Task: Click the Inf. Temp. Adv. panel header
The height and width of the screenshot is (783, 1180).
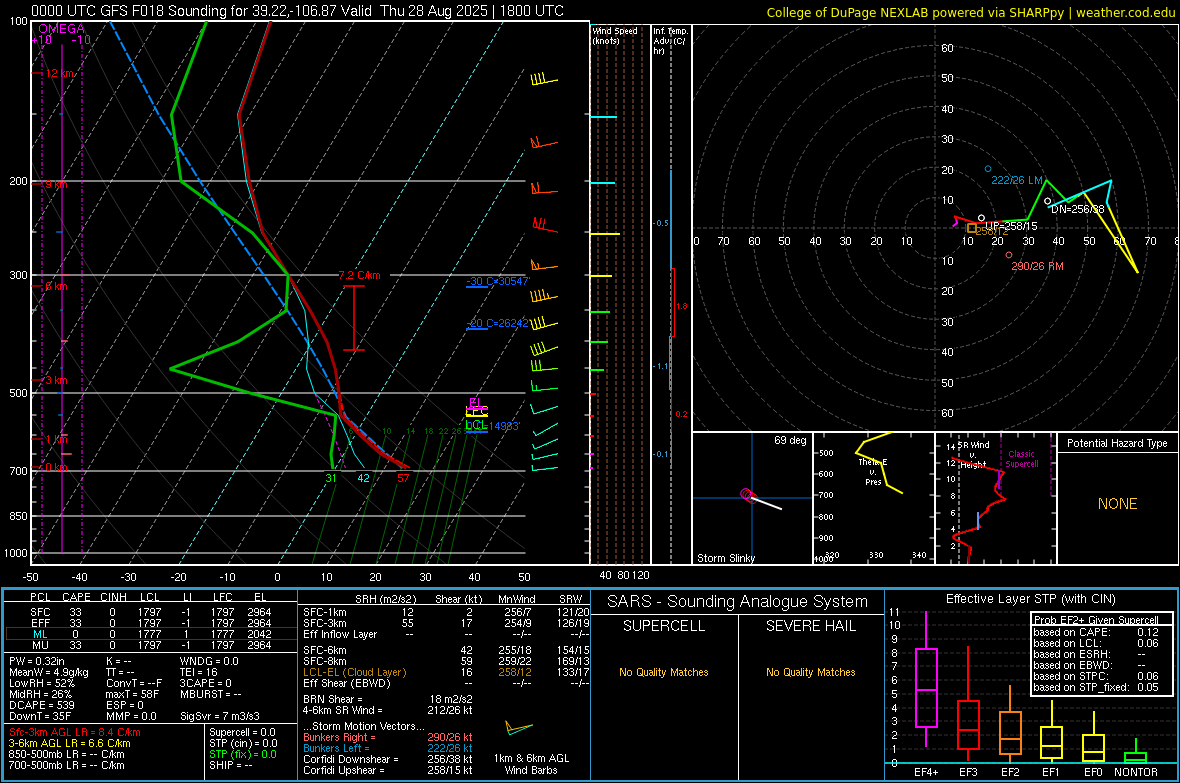Action: pyautogui.click(x=670, y=41)
